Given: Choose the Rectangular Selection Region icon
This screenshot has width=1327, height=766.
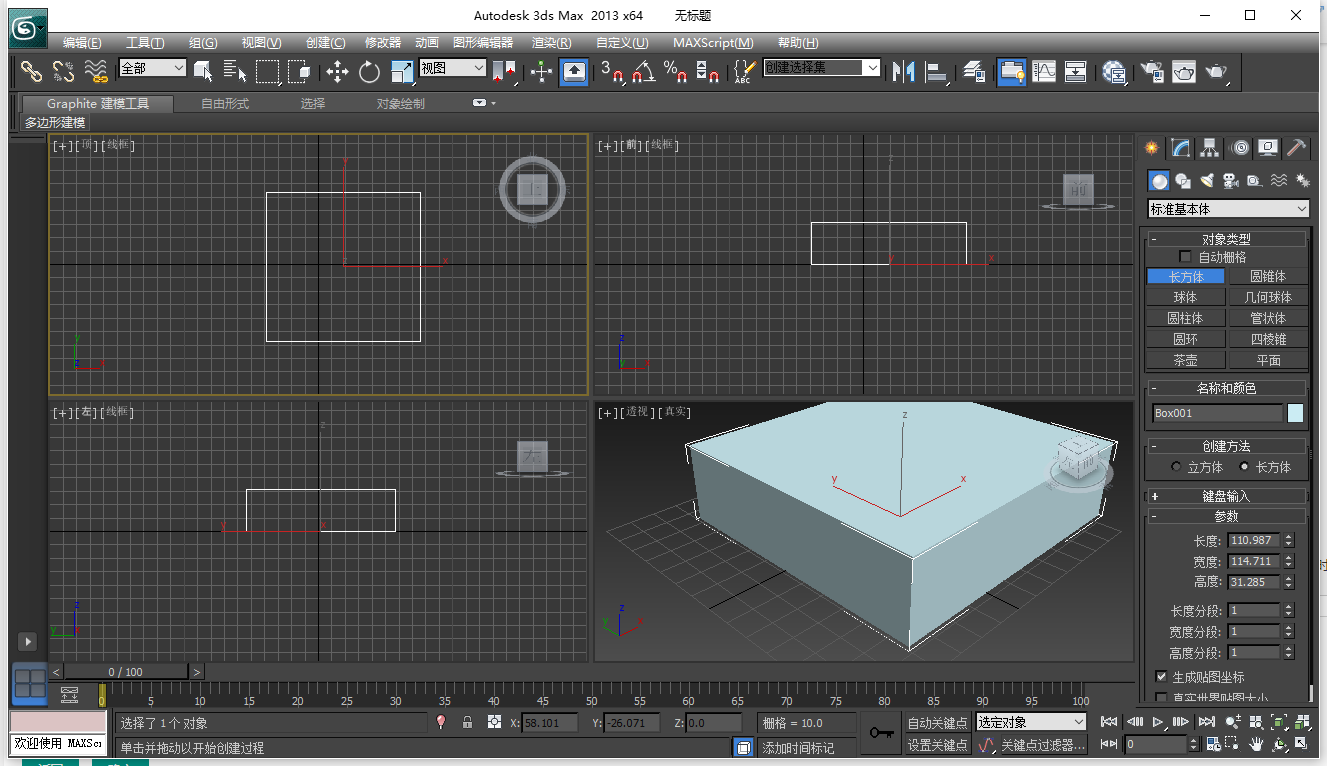Looking at the screenshot, I should pos(267,71).
